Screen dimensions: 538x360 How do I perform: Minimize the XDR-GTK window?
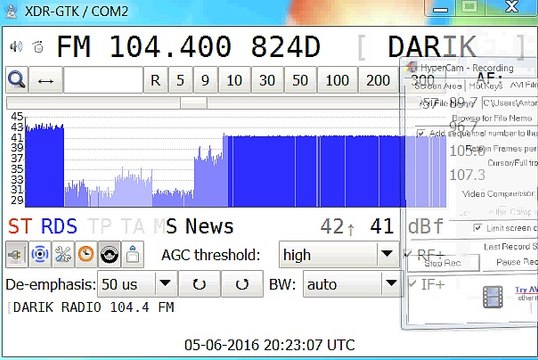pos(440,8)
